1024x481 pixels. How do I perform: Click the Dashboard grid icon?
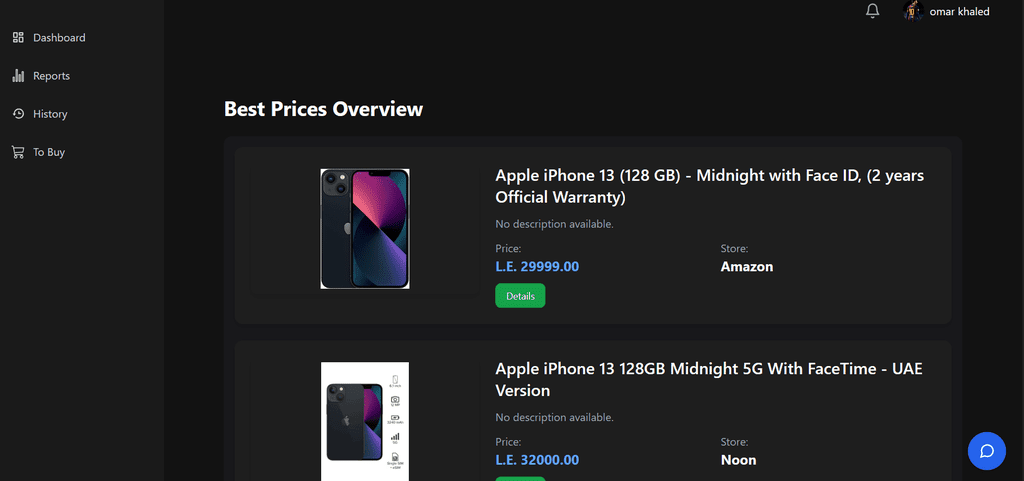(x=18, y=38)
